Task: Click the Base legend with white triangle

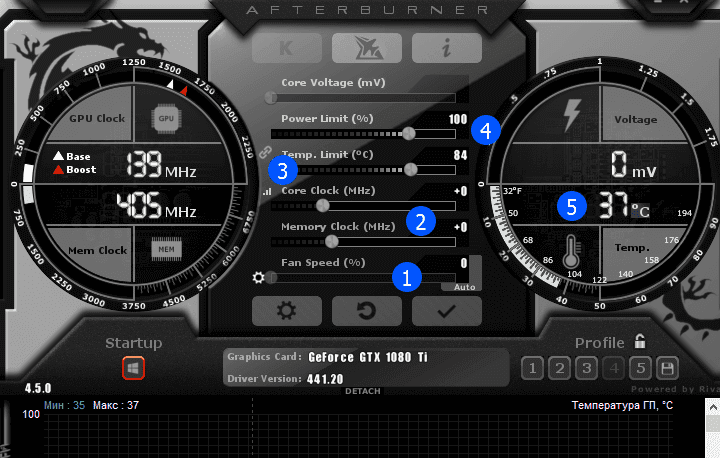Action: tap(72, 156)
